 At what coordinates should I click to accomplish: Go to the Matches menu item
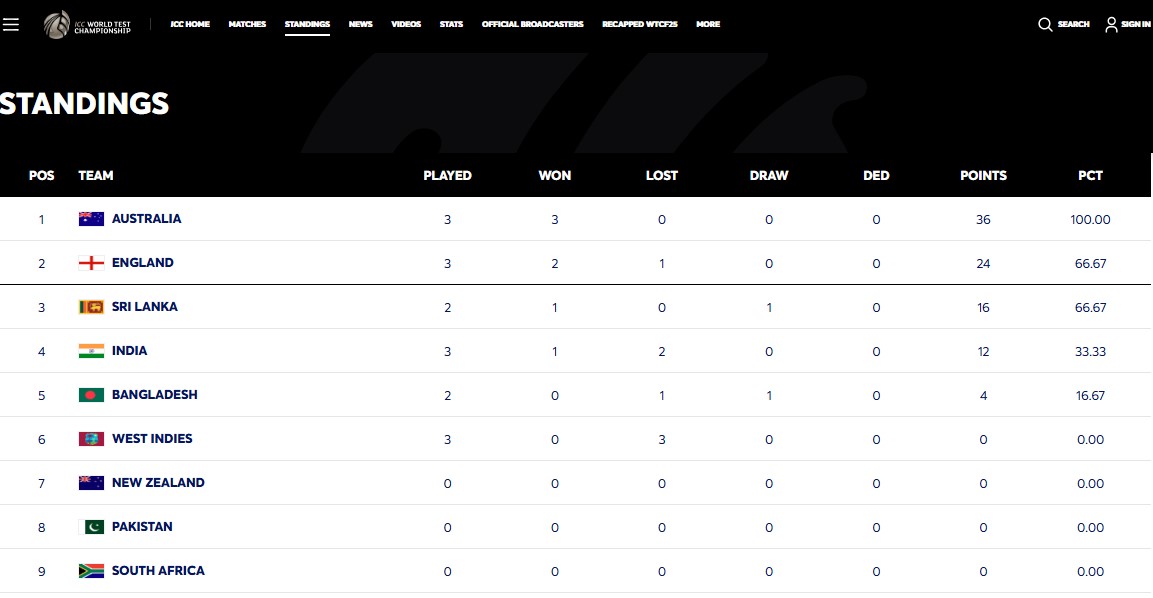click(247, 24)
